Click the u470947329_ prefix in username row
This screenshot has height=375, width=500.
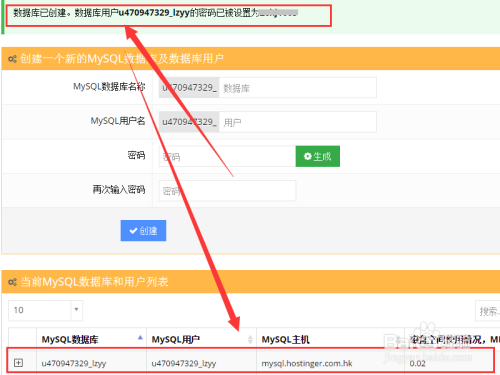189,122
